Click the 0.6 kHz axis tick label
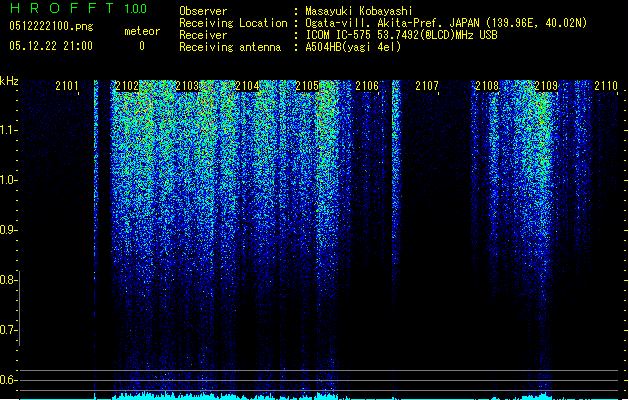Image resolution: width=629 pixels, height=400 pixels. [x=8, y=380]
